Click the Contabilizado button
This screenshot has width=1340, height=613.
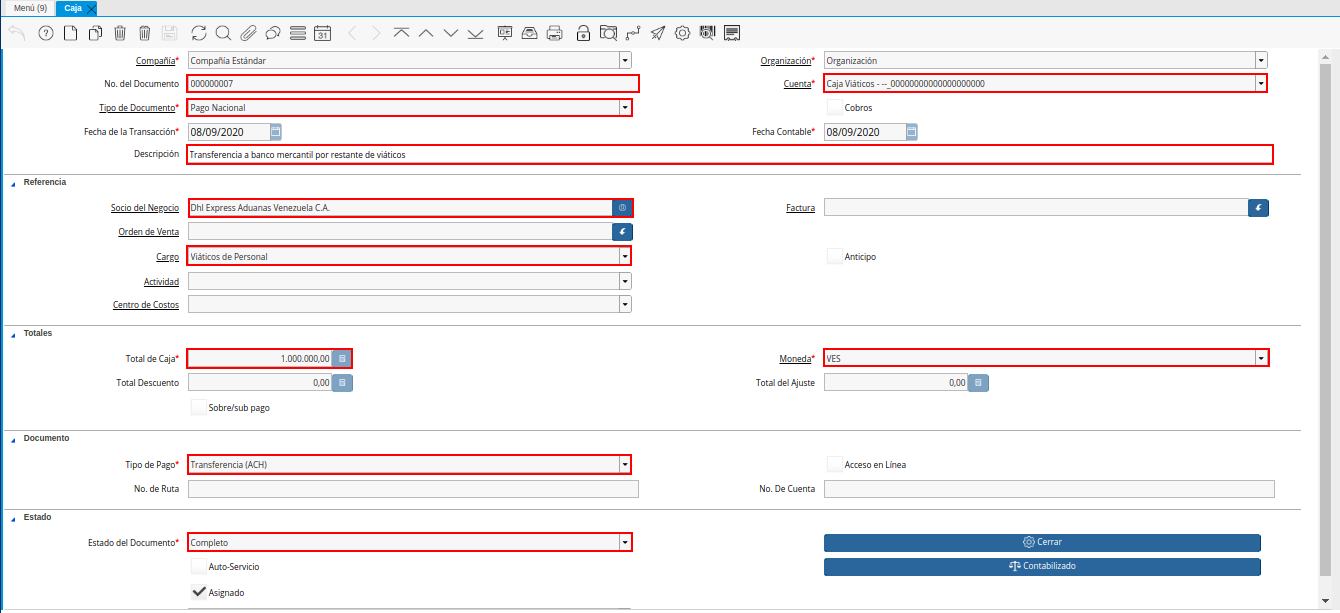1042,566
